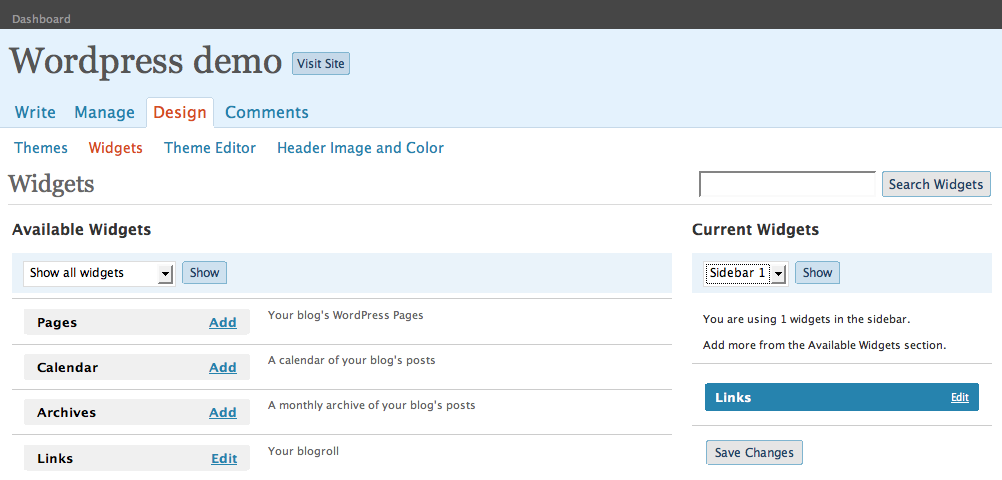
Task: Expand the Sidebar 1 dropdown
Action: pyautogui.click(x=746, y=273)
